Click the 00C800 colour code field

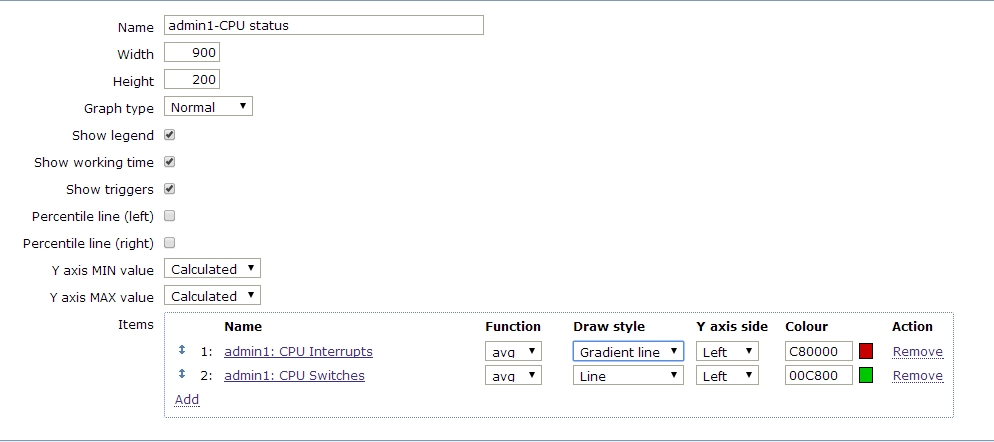818,375
